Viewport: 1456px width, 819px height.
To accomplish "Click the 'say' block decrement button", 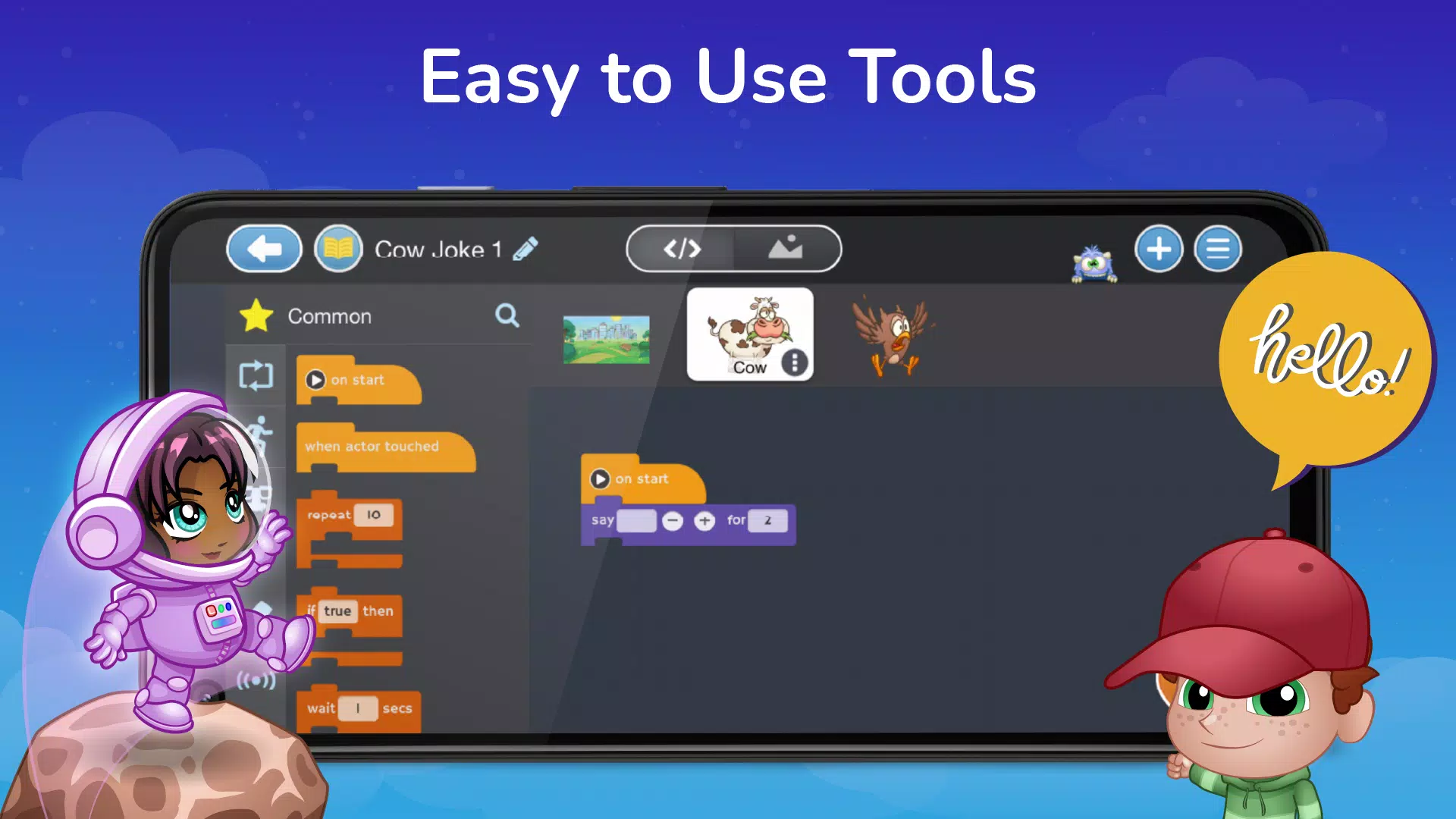I will point(672,520).
